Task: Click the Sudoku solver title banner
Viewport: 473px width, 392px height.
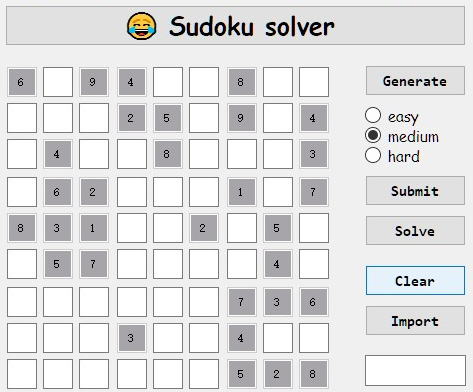Action: 235,25
